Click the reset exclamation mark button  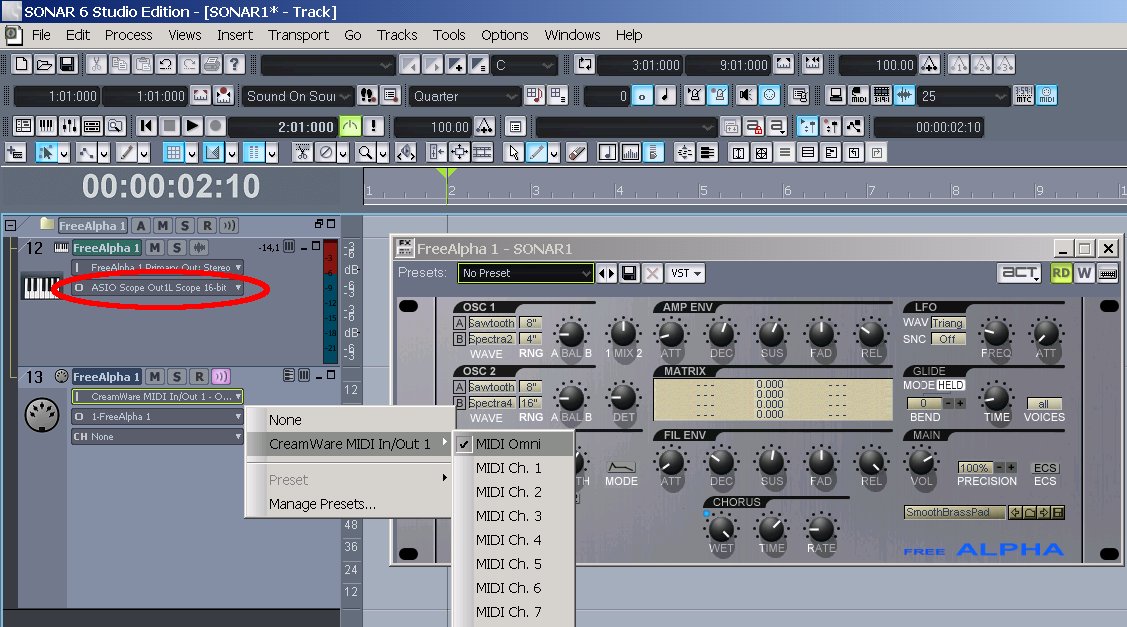point(373,127)
